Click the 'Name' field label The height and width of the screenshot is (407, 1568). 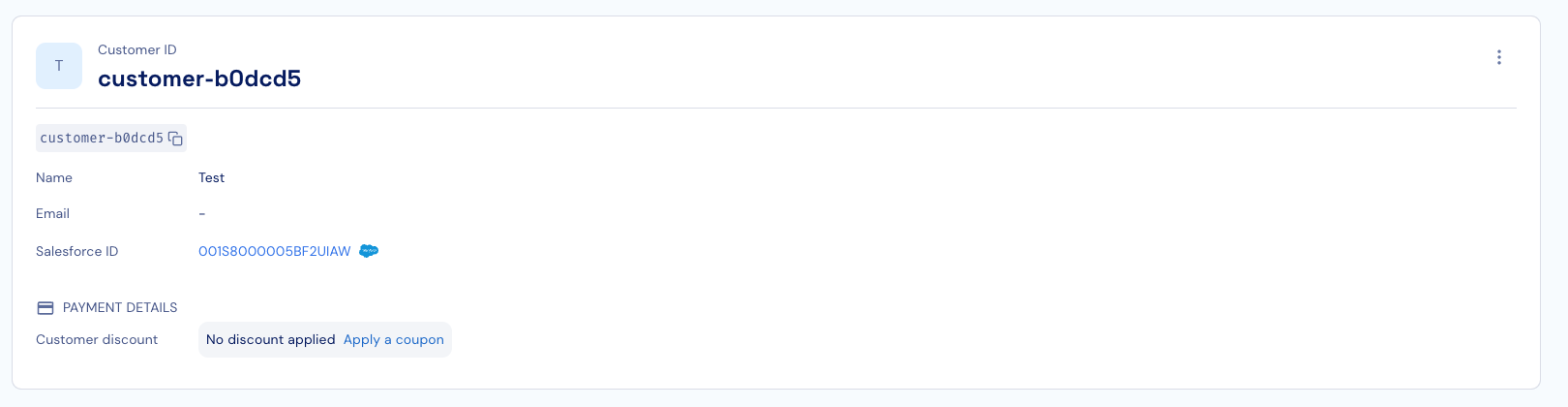[x=54, y=177]
